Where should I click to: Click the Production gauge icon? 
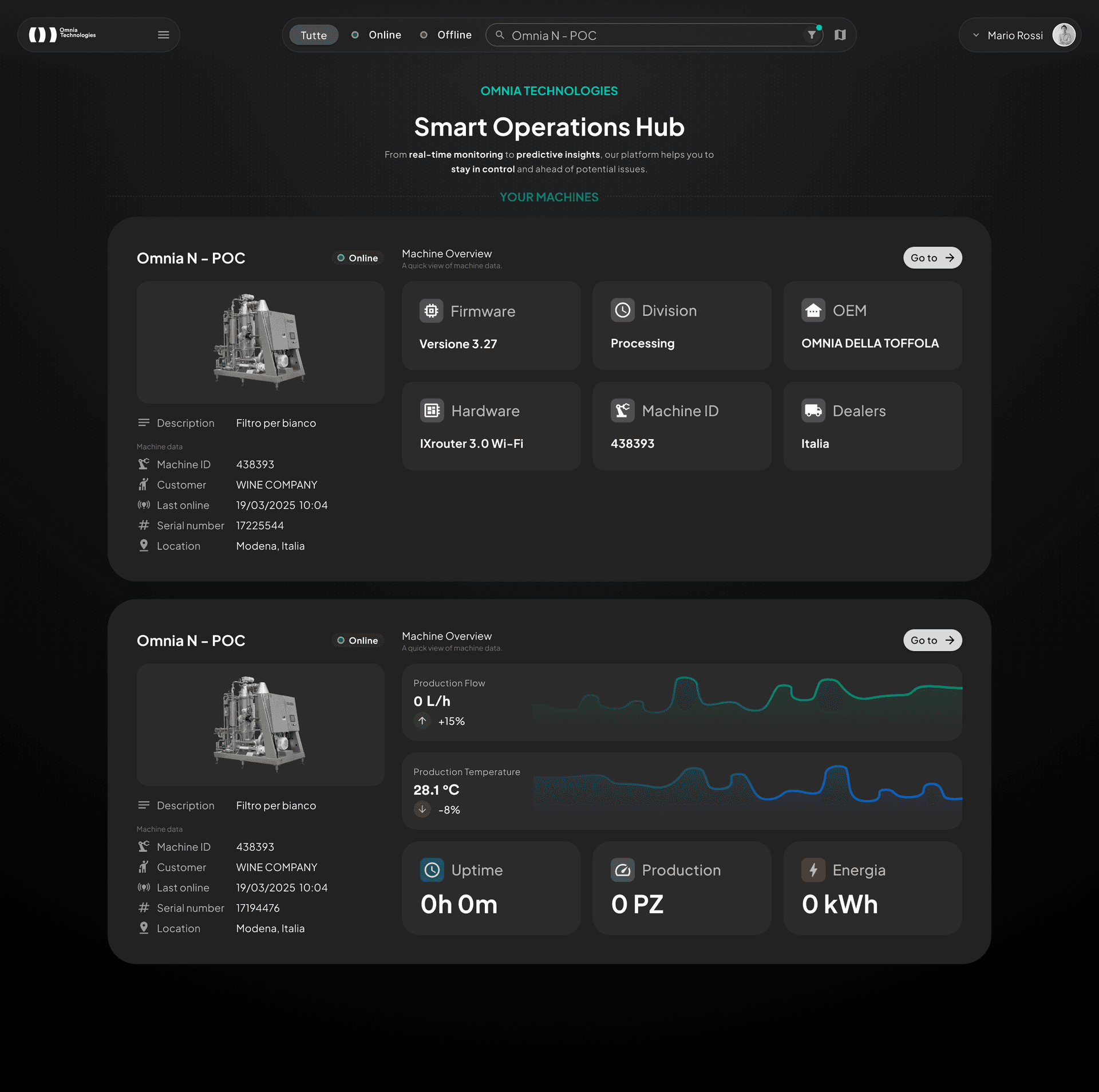[x=622, y=870]
